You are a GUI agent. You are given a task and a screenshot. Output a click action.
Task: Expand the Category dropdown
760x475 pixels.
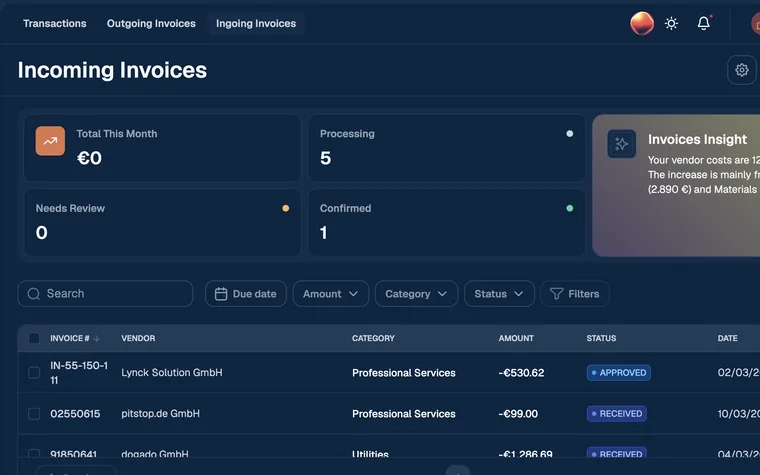[416, 294]
